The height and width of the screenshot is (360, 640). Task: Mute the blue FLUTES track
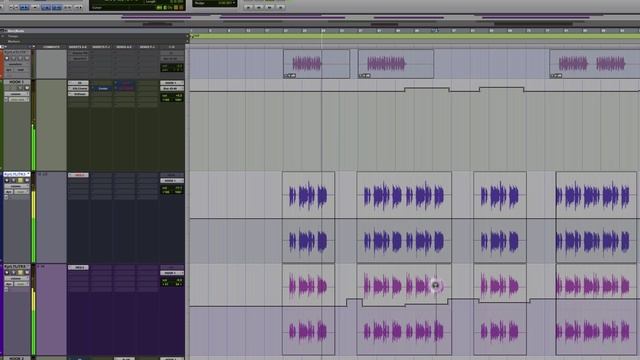pos(27,180)
